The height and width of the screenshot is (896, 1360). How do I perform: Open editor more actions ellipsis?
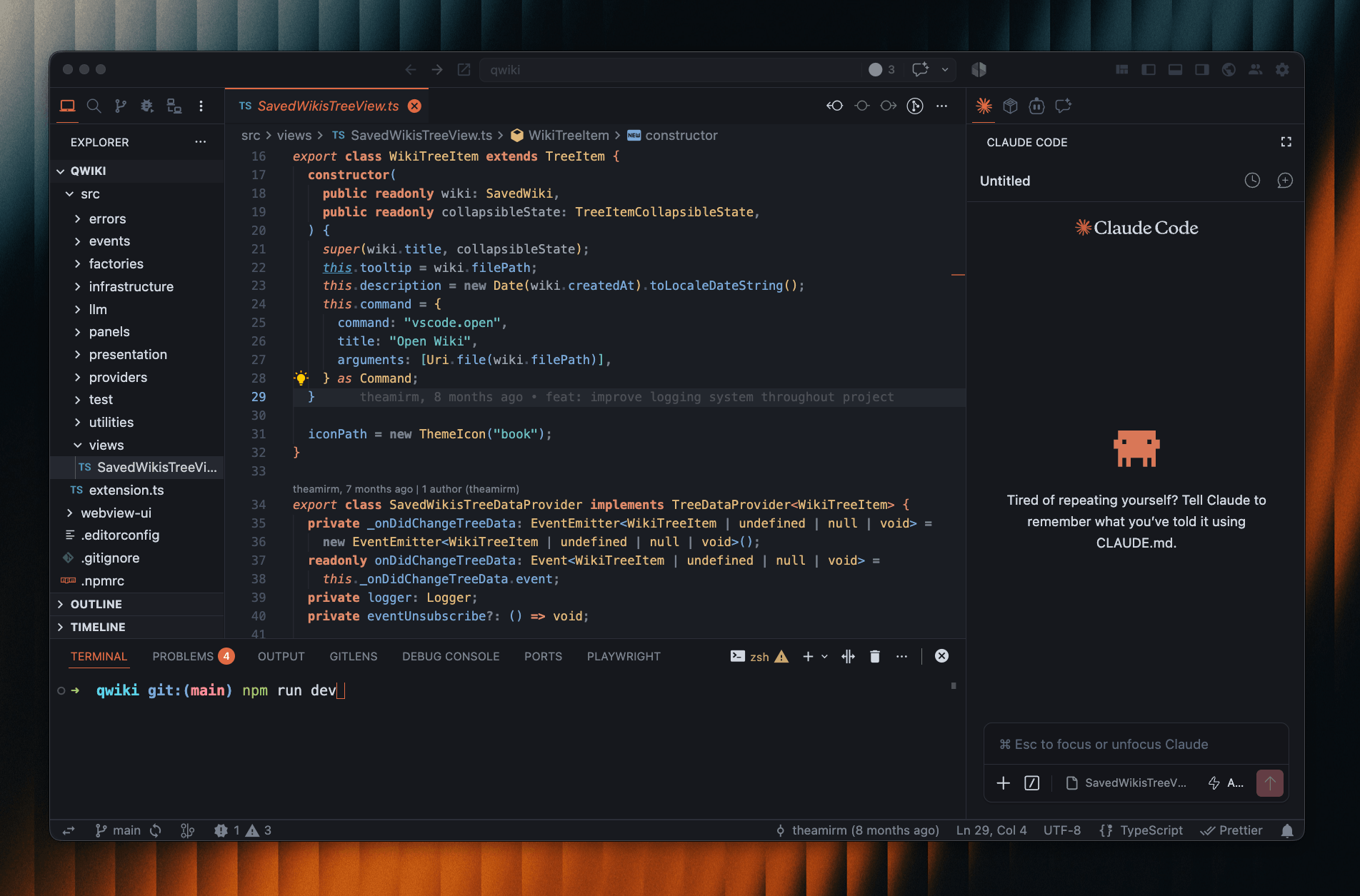point(942,106)
